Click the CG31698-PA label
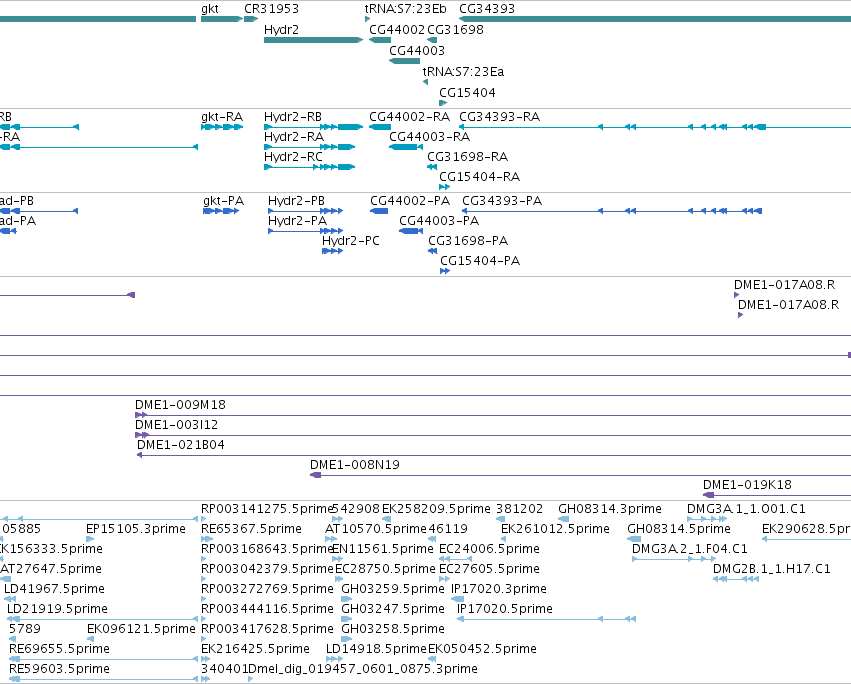The height and width of the screenshot is (684, 851). click(x=468, y=241)
